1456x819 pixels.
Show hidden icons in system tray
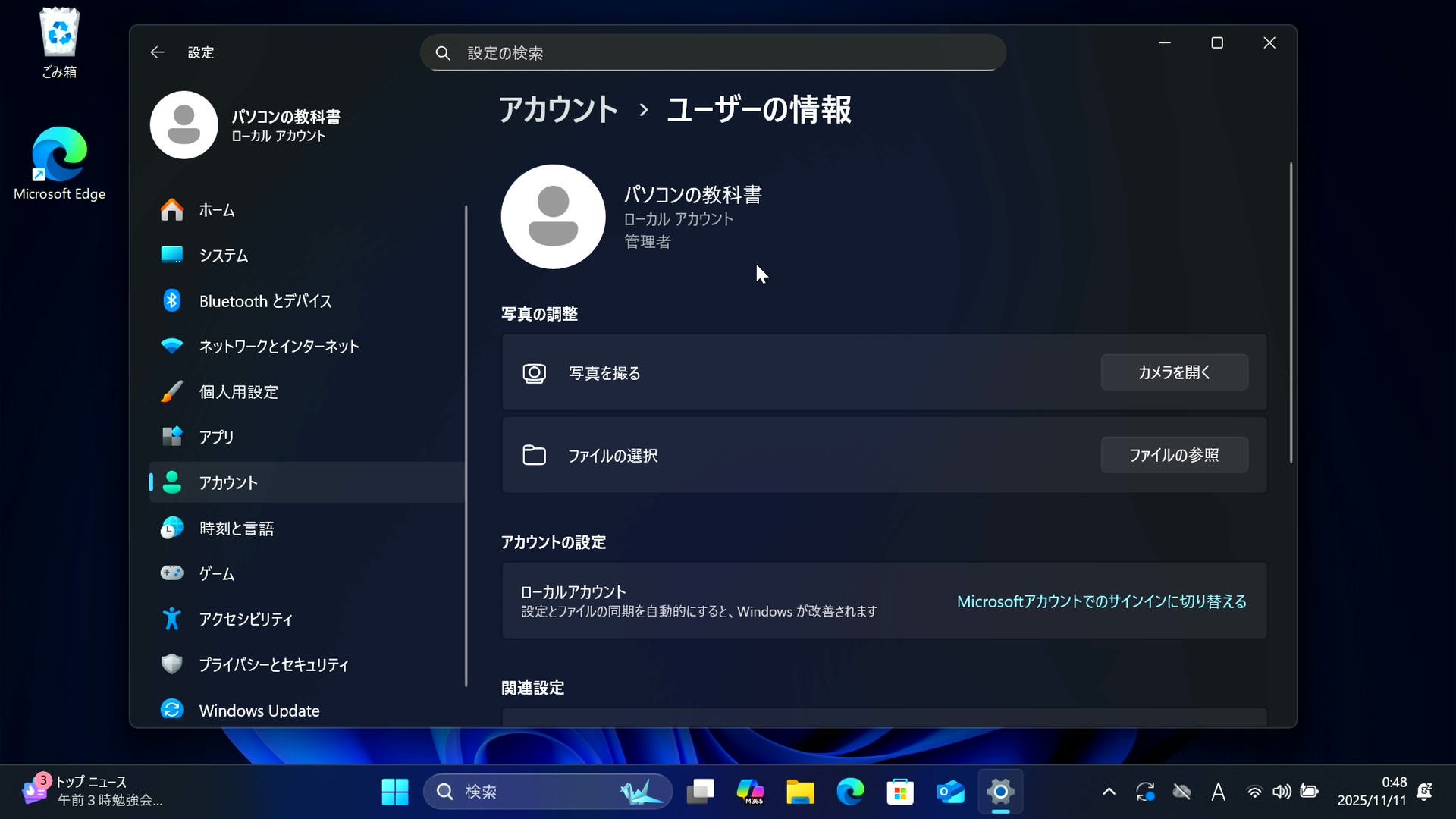coord(1109,792)
